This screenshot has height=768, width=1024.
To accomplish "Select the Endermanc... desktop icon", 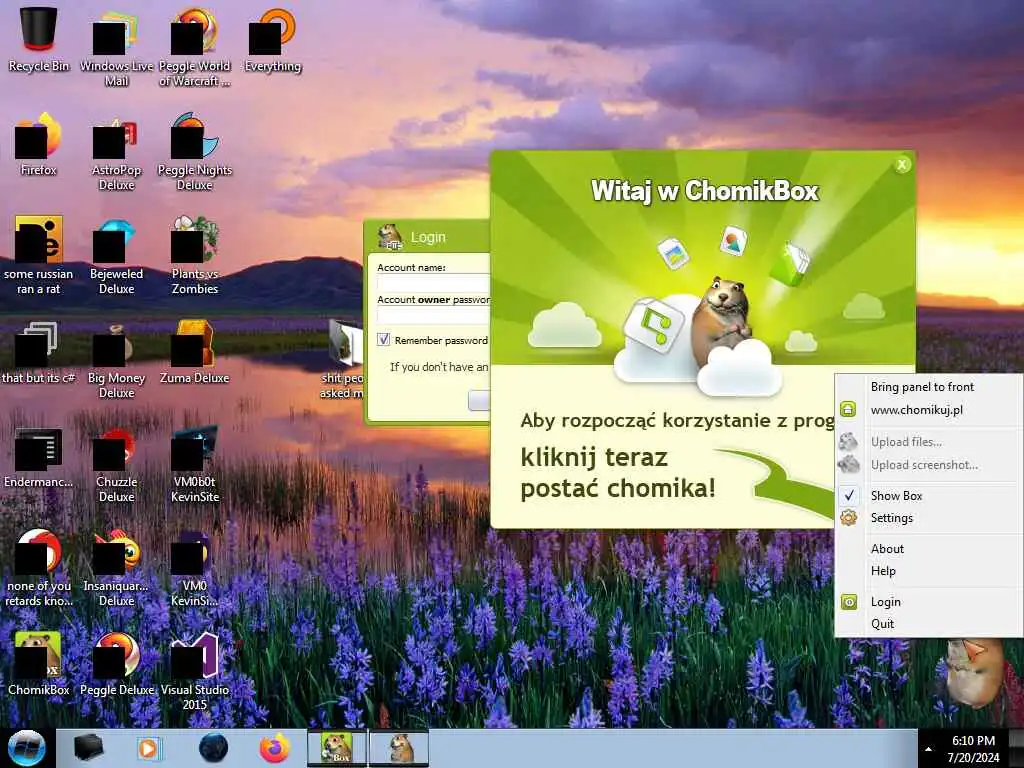I will pyautogui.click(x=39, y=457).
